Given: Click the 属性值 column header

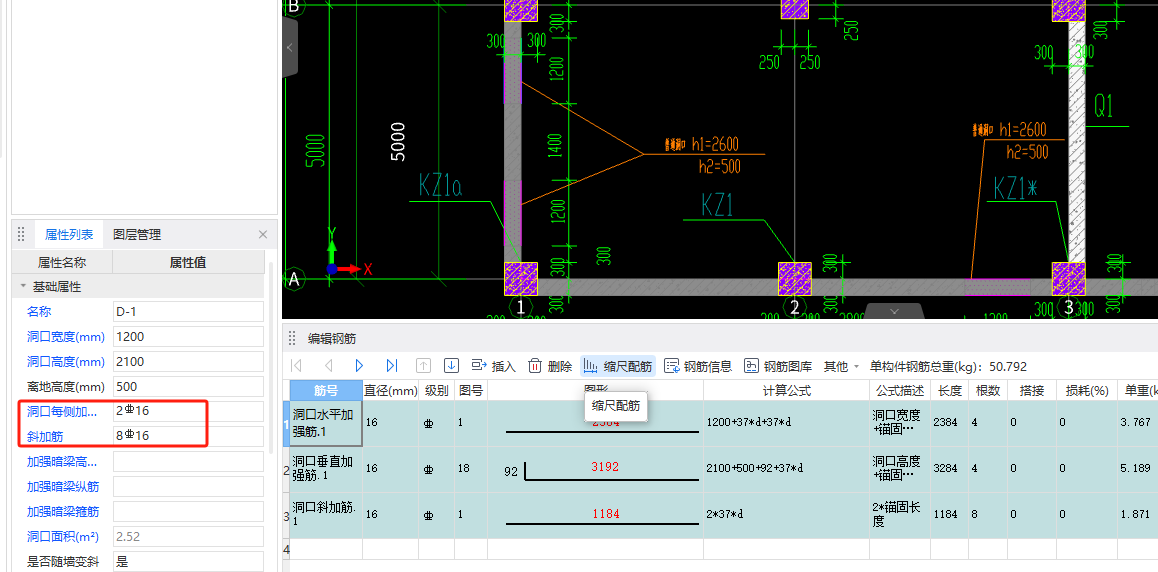Looking at the screenshot, I should tap(188, 262).
